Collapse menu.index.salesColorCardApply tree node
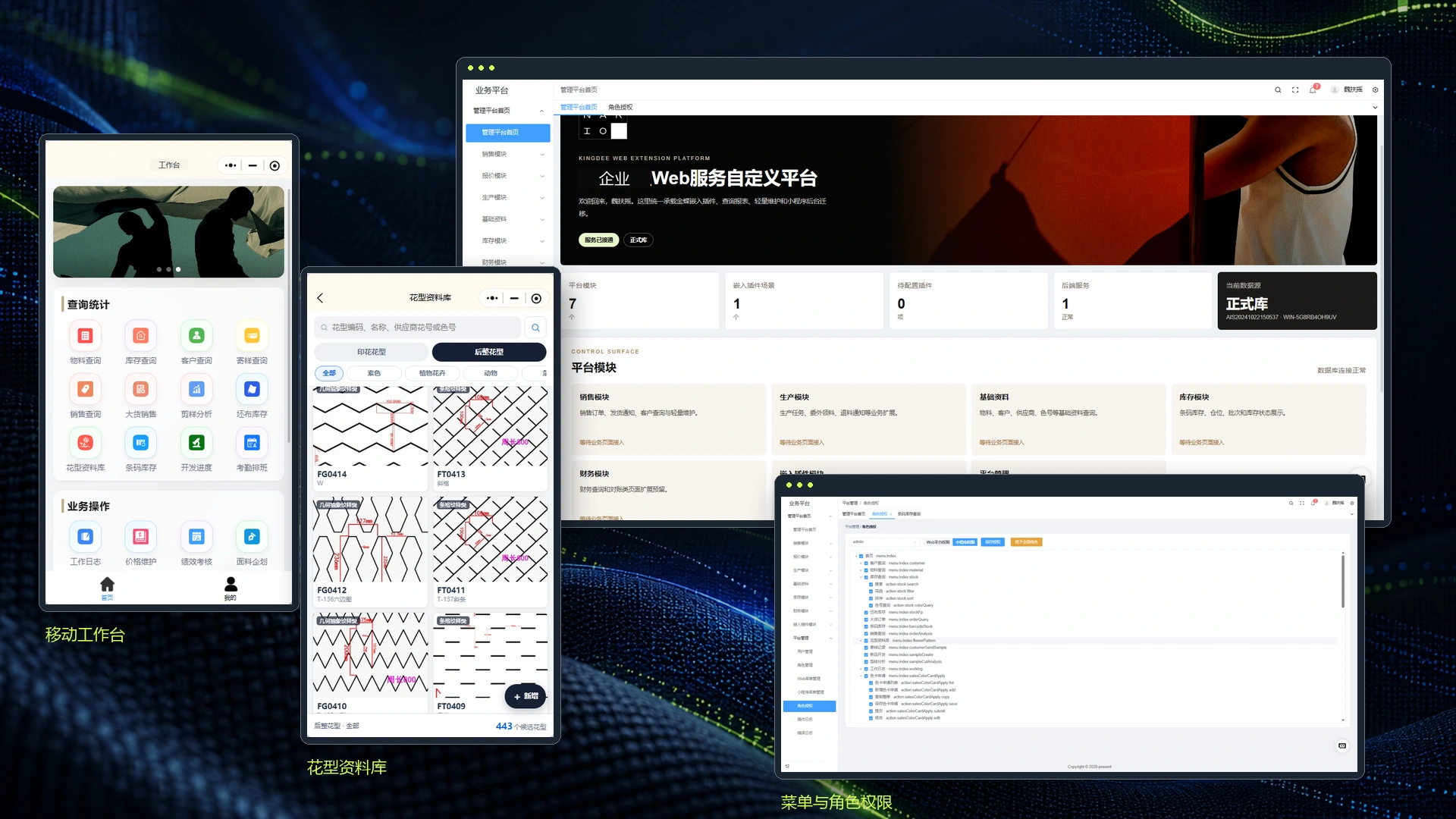1456x819 pixels. 861,676
